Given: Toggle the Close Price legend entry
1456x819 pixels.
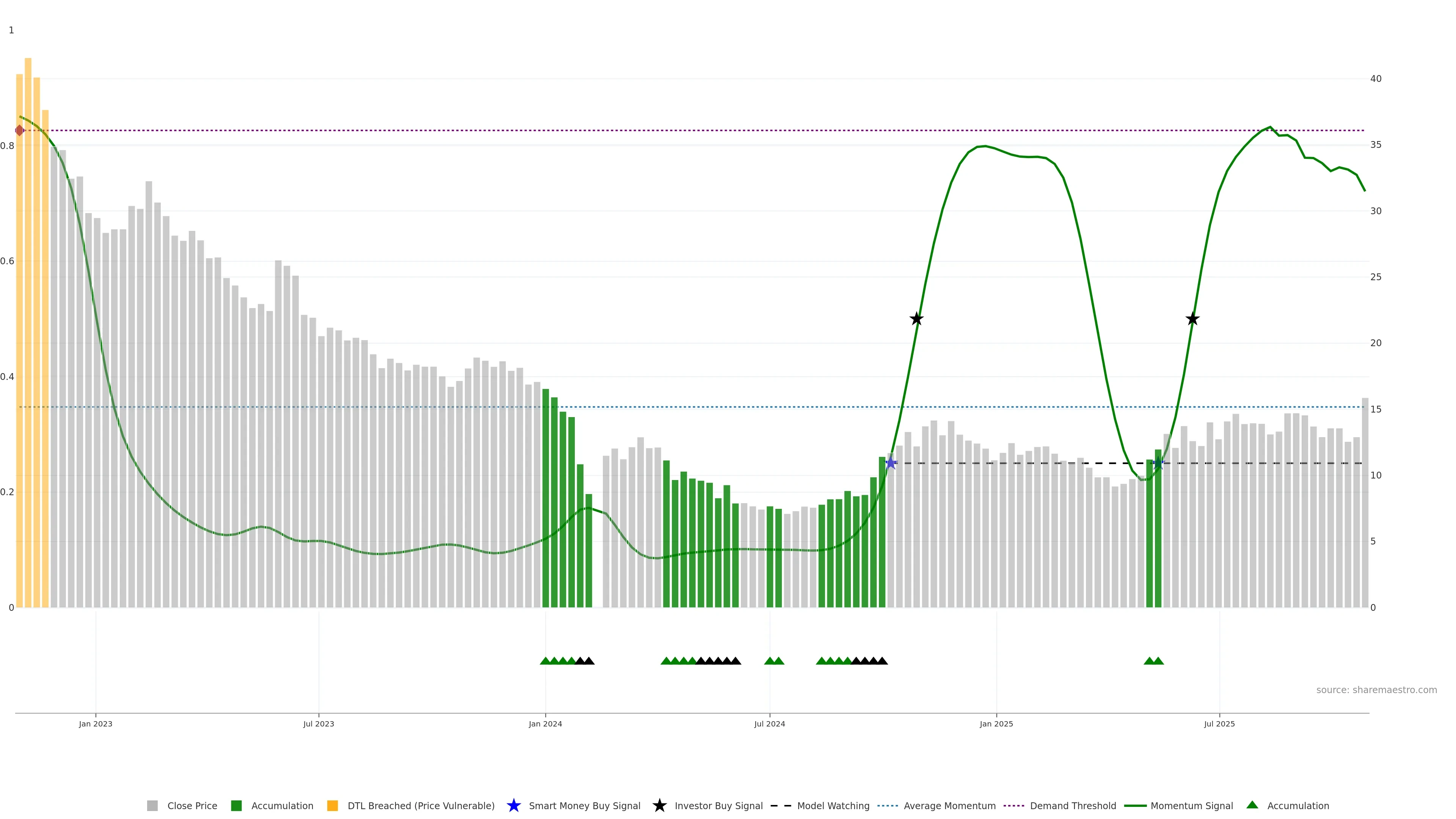Looking at the screenshot, I should click(191, 805).
